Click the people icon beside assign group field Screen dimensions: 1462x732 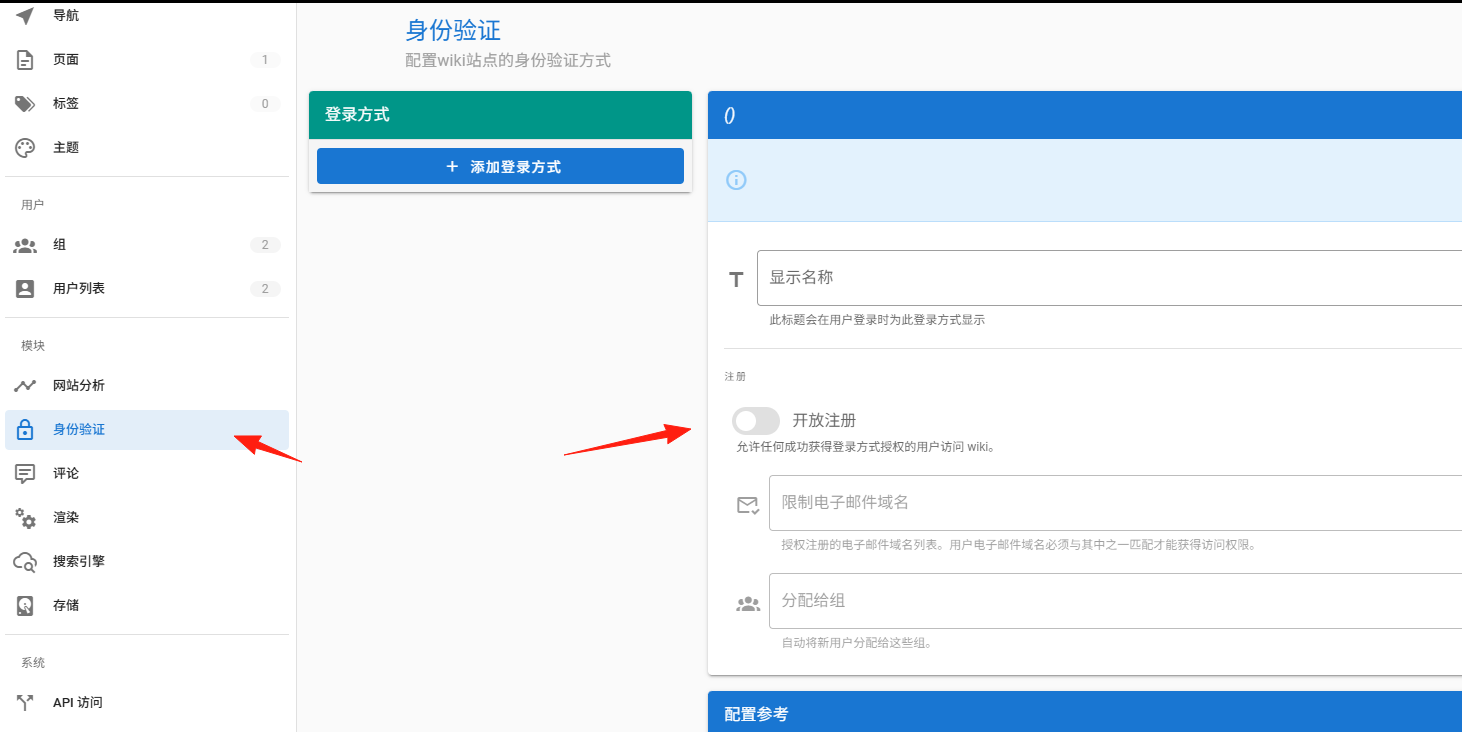tap(747, 604)
